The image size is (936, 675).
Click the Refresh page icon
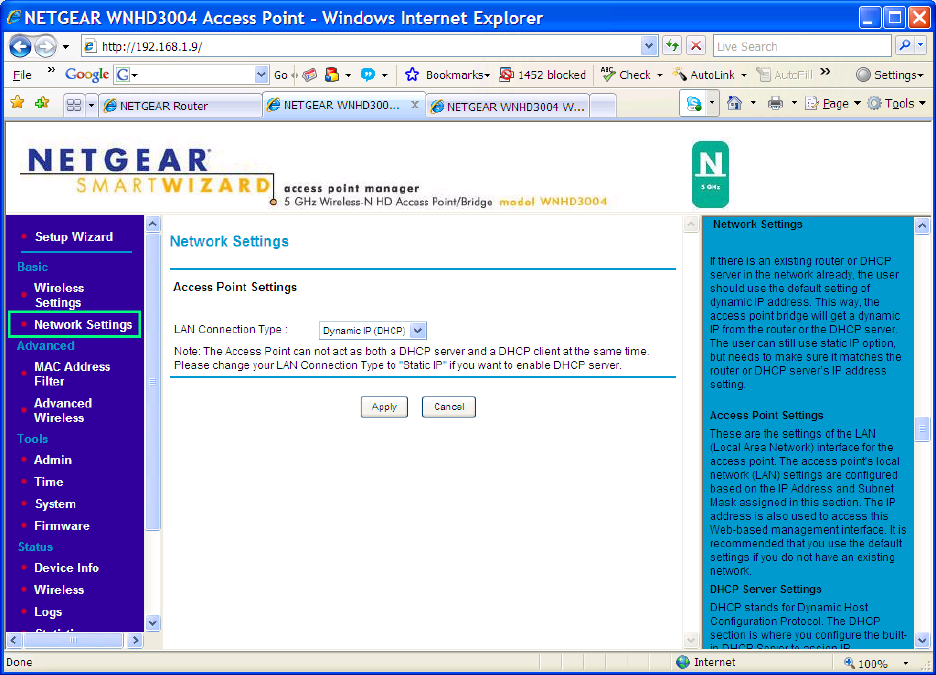(672, 45)
